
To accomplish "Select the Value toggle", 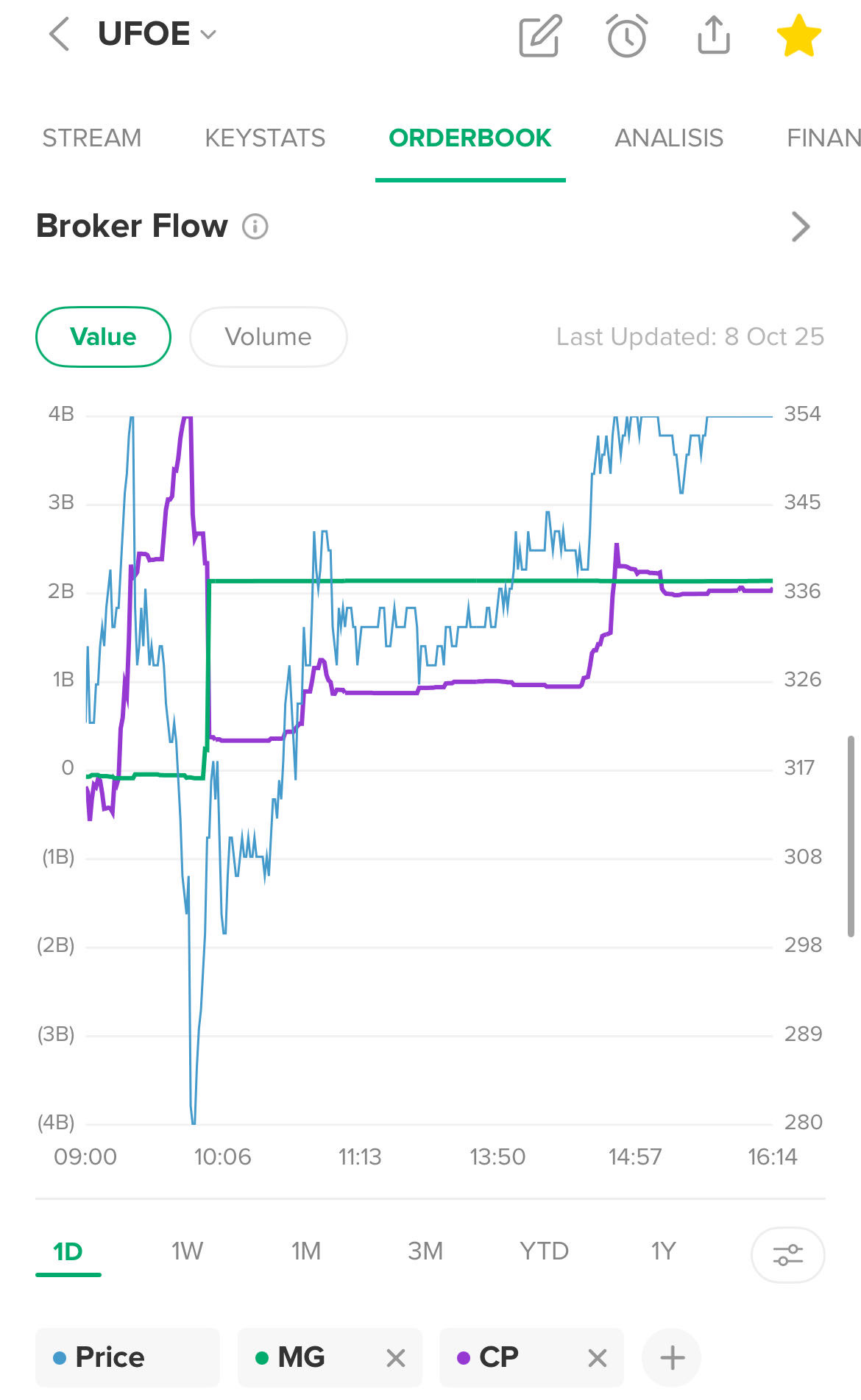I will tap(103, 337).
